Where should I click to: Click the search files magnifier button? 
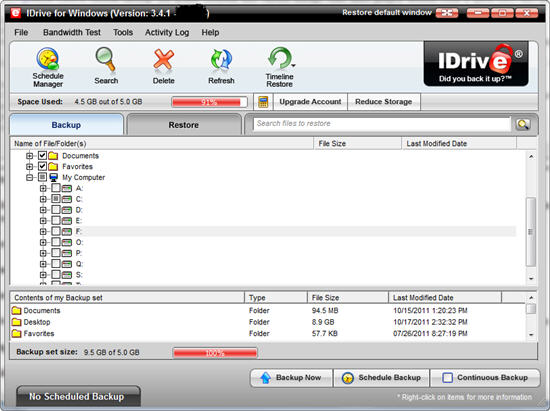click(523, 124)
